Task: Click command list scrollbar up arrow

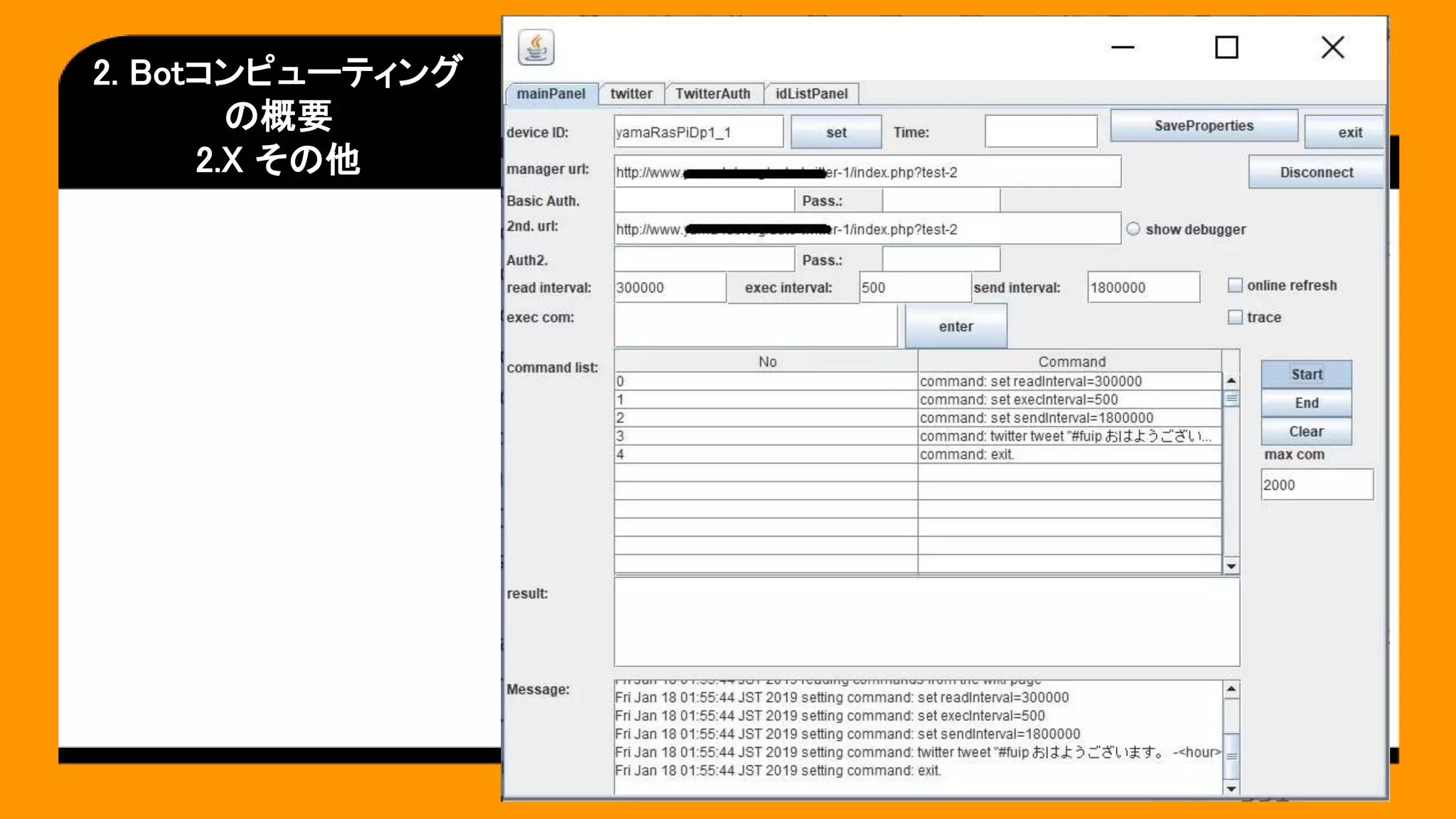Action: 1231,381
